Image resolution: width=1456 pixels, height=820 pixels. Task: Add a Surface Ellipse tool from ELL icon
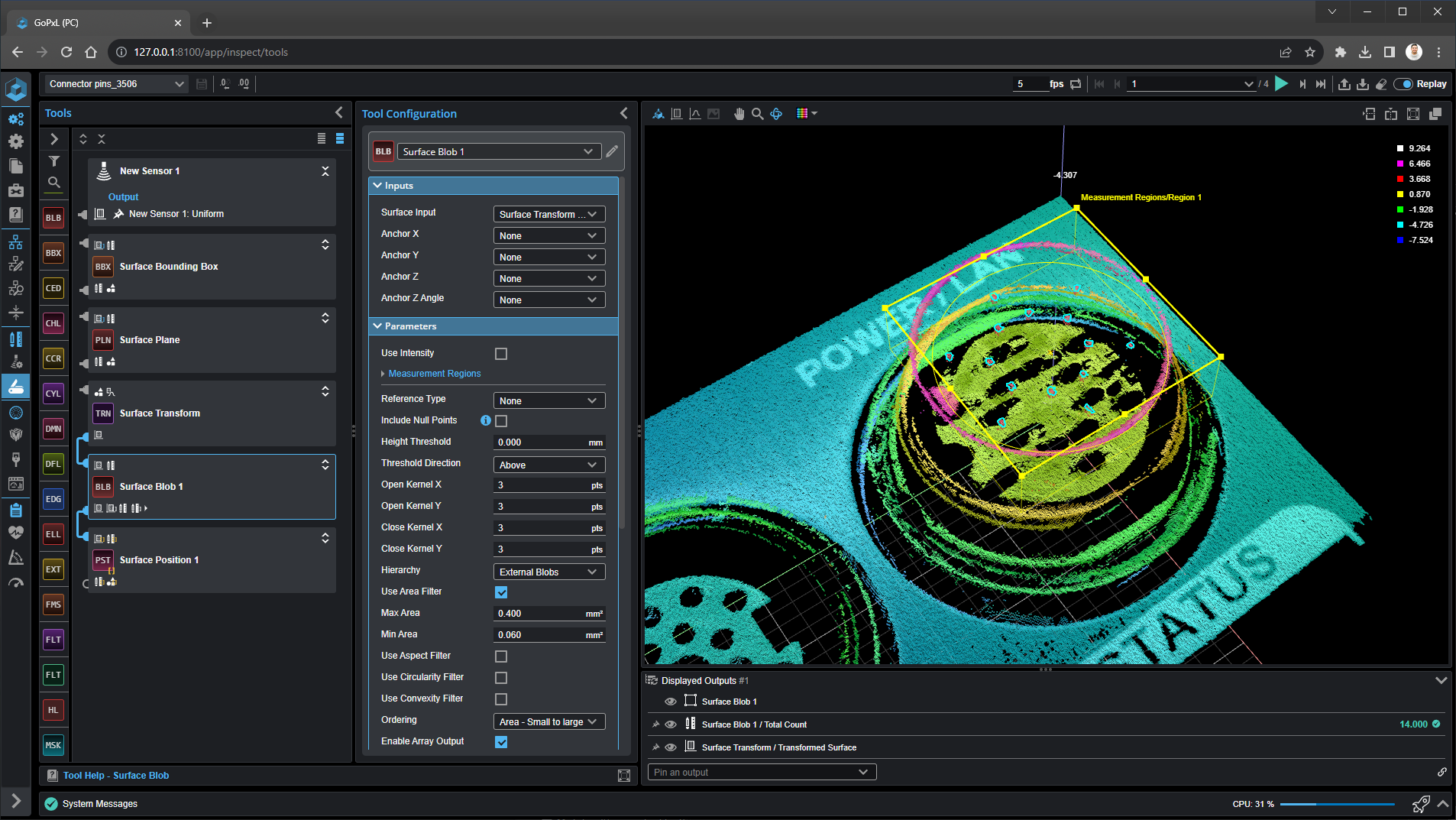point(53,534)
